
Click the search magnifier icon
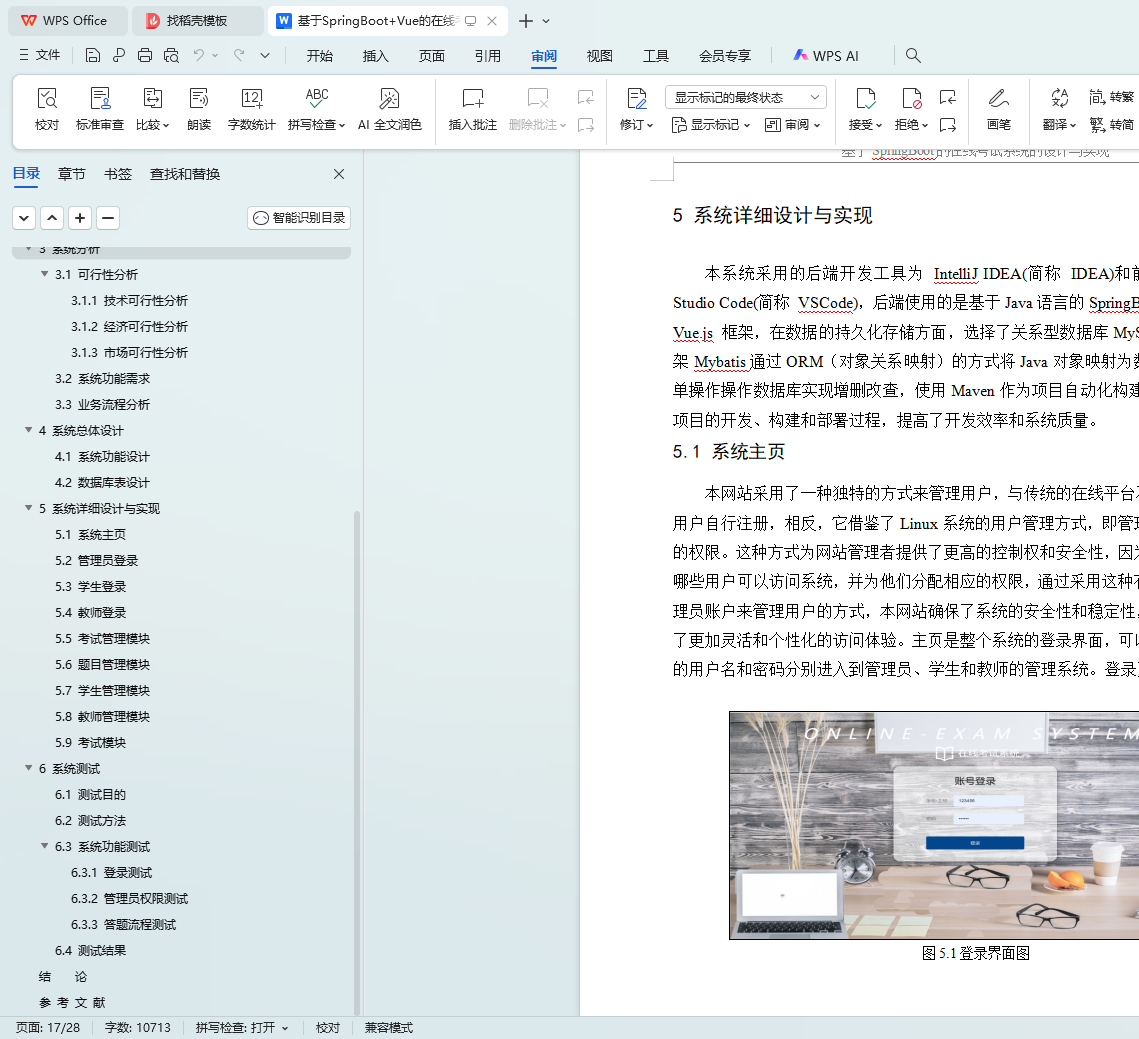(x=913, y=56)
